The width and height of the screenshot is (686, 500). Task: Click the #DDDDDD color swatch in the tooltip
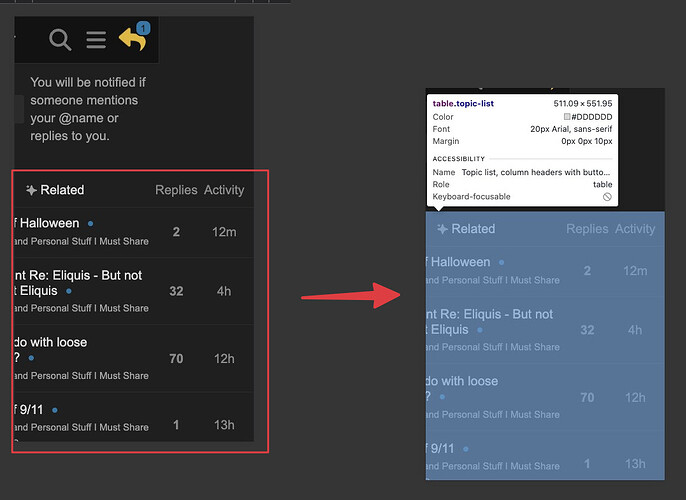(567, 117)
